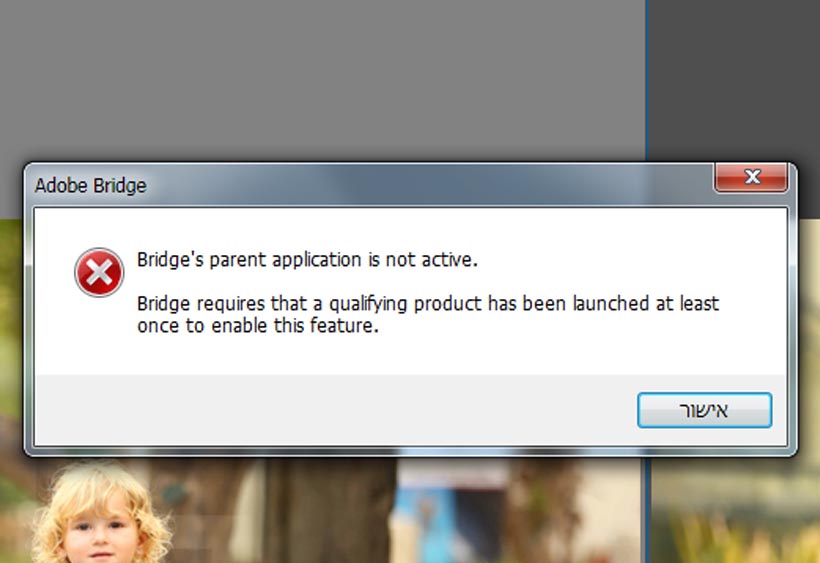Click the child photo behind the dialog
Screen dimensions: 820x563
(101, 512)
